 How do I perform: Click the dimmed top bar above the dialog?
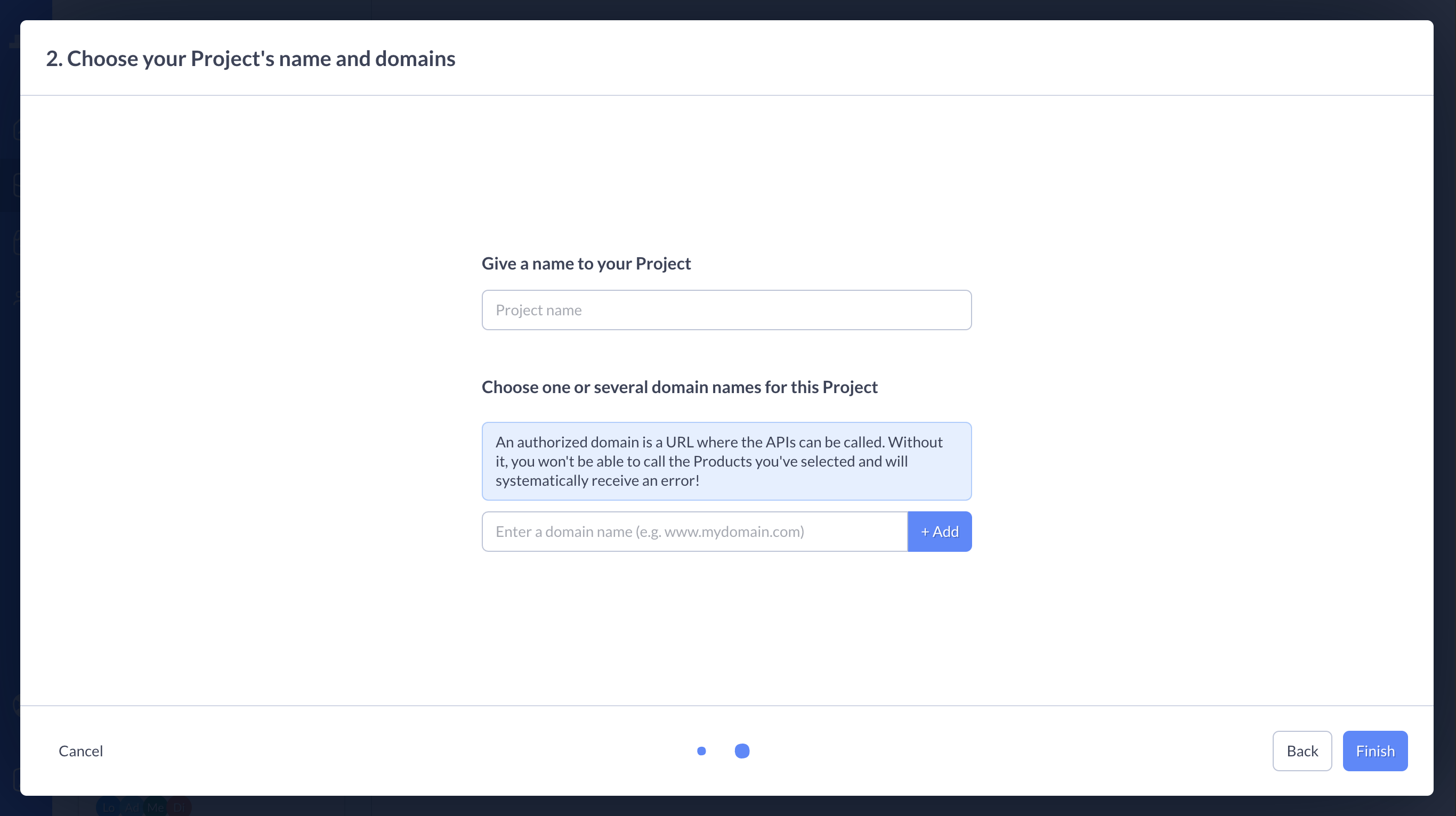pos(728,9)
